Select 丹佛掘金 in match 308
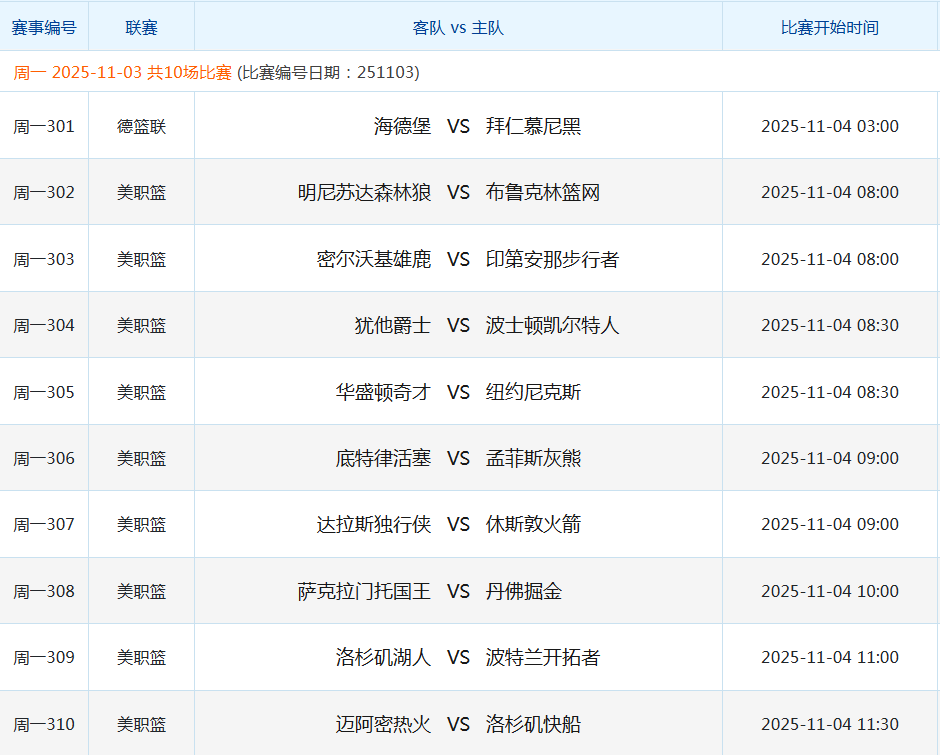The height and width of the screenshot is (755, 940). tap(523, 591)
